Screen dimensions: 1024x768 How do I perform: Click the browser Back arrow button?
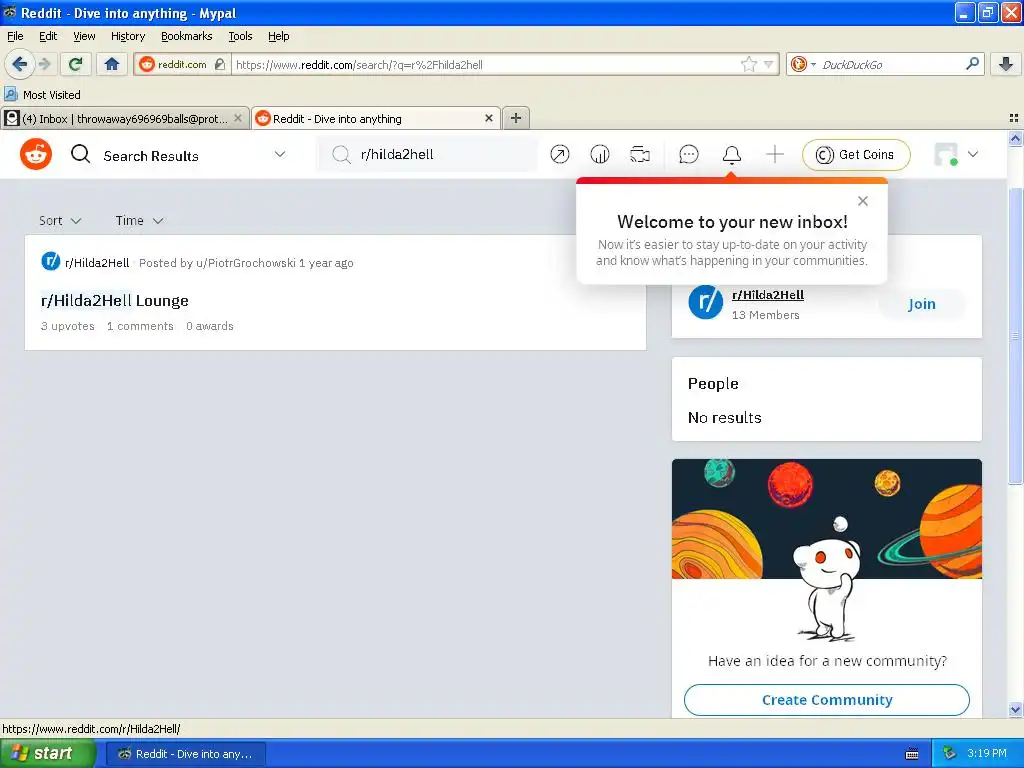pyautogui.click(x=19, y=64)
